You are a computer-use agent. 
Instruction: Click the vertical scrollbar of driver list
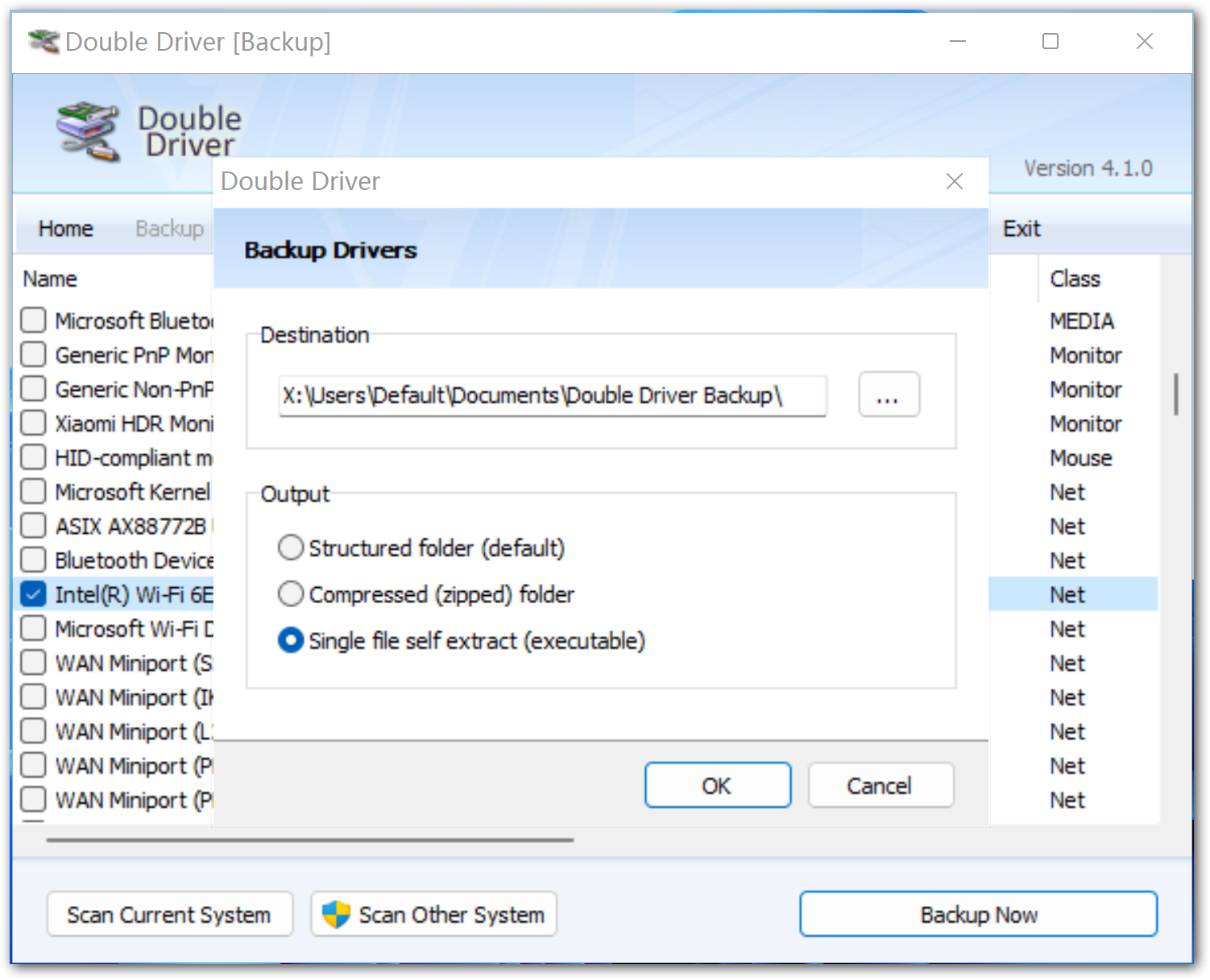1176,394
